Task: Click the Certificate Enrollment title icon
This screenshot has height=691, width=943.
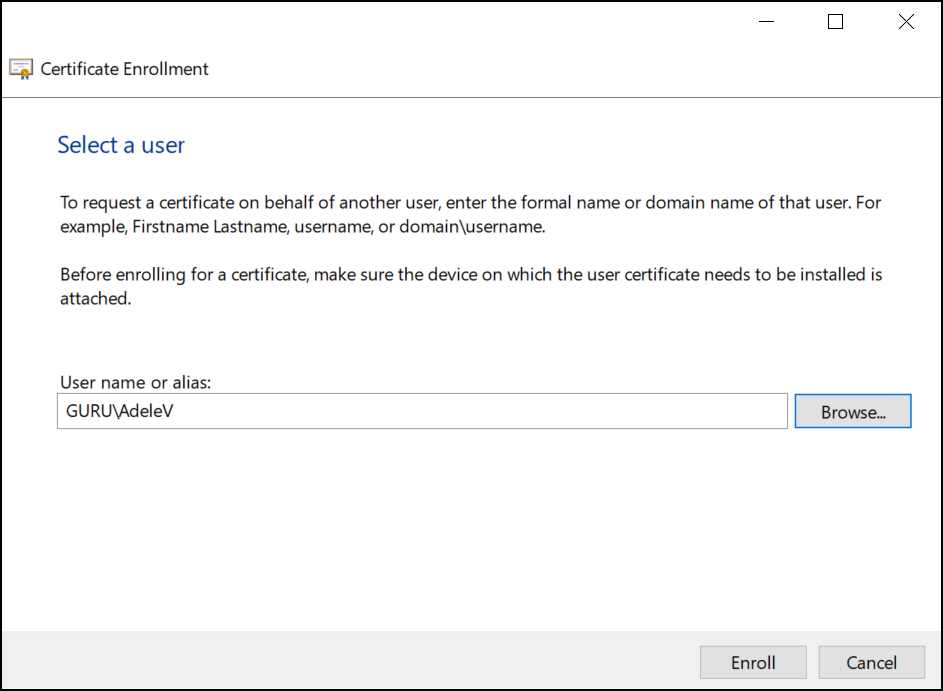Action: click(x=21, y=69)
